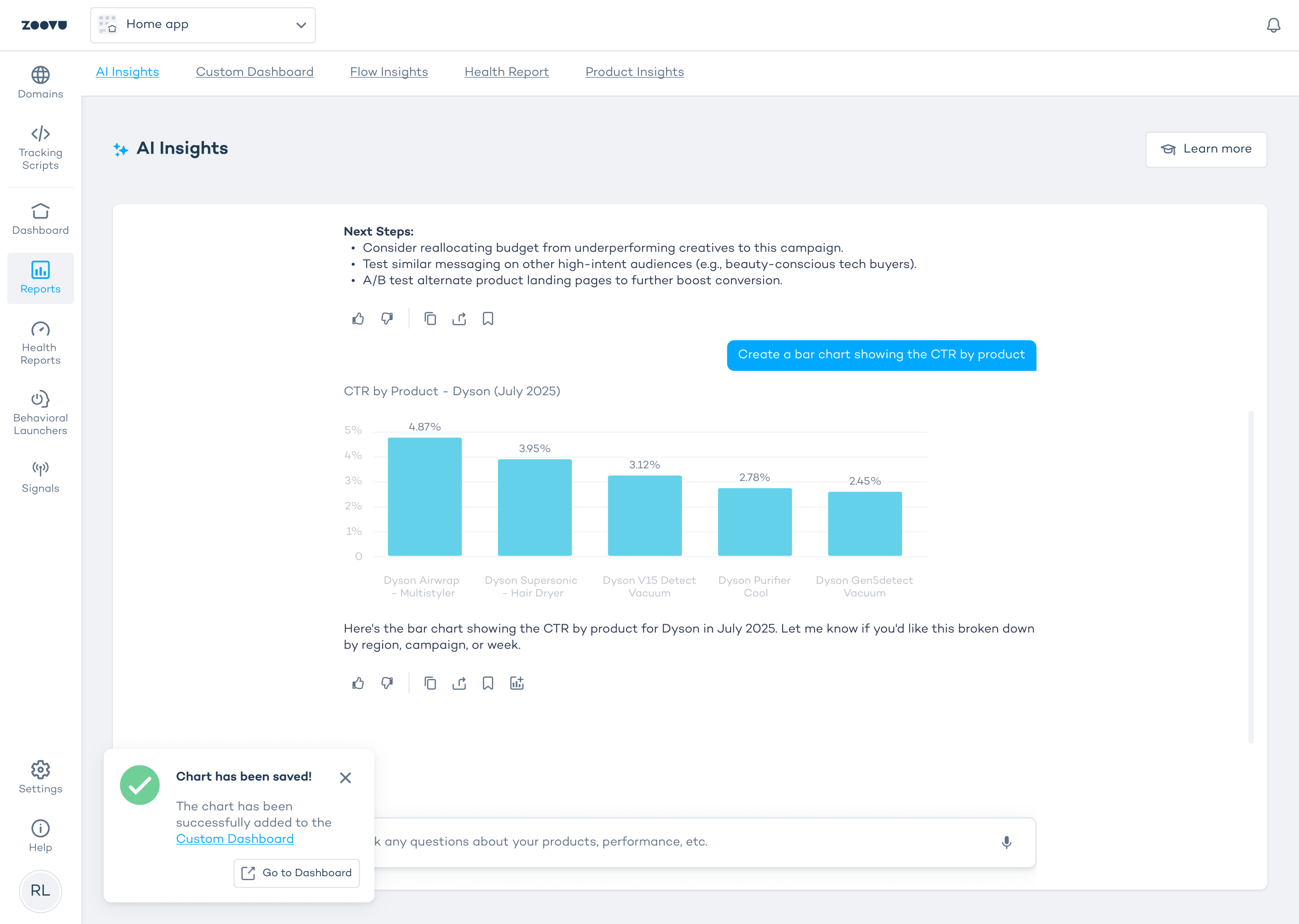Click the microphone icon in the question field

pyautogui.click(x=1006, y=842)
